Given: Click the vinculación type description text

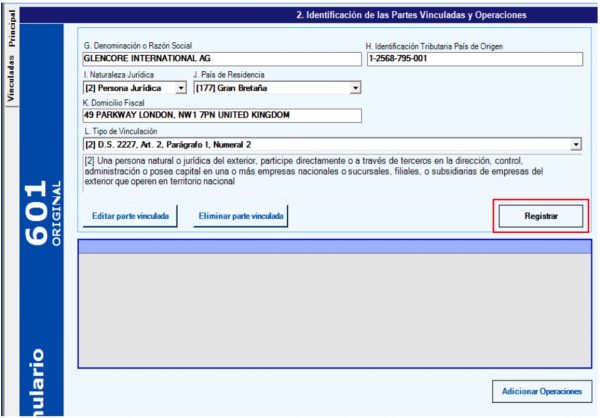Looking at the screenshot, I should pos(330,171).
